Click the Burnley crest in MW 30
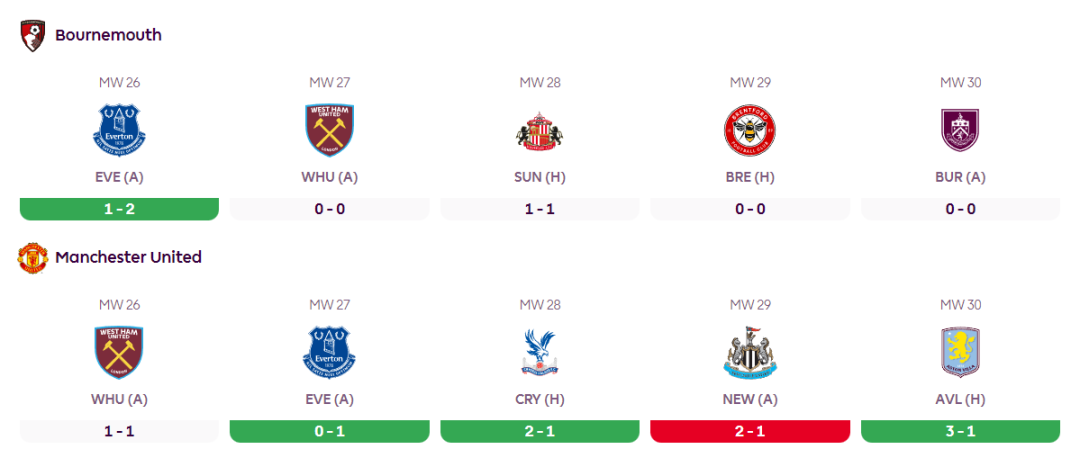 point(960,131)
